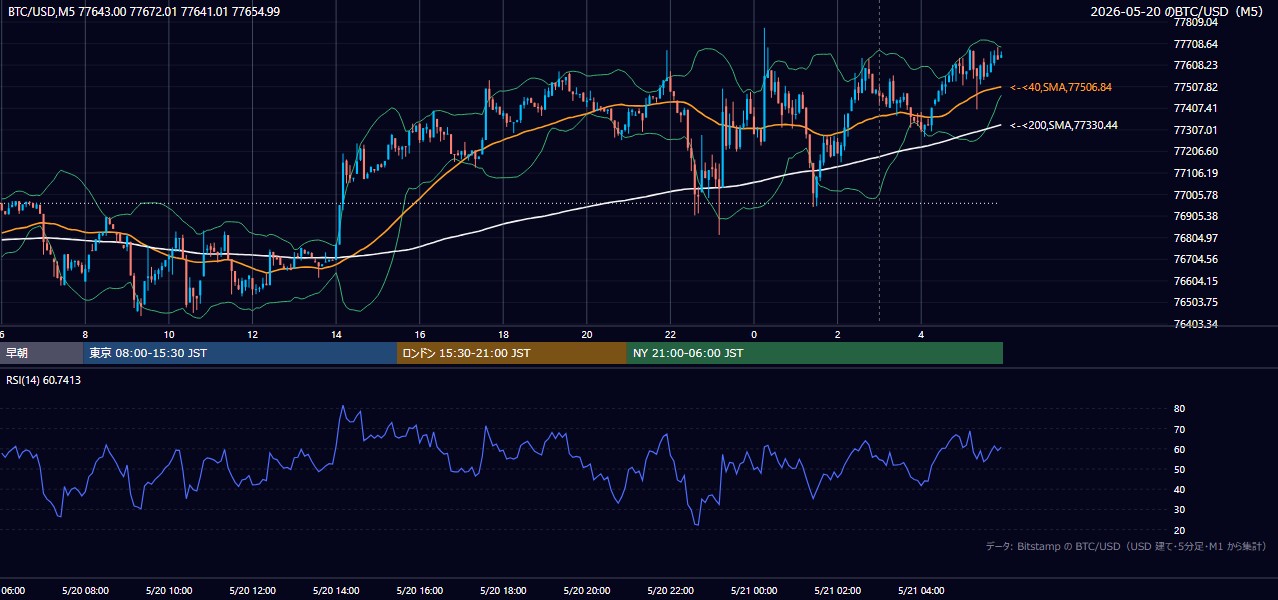The height and width of the screenshot is (600, 1278).
Task: Click price axis label 77407.41
Action: pyautogui.click(x=1197, y=108)
